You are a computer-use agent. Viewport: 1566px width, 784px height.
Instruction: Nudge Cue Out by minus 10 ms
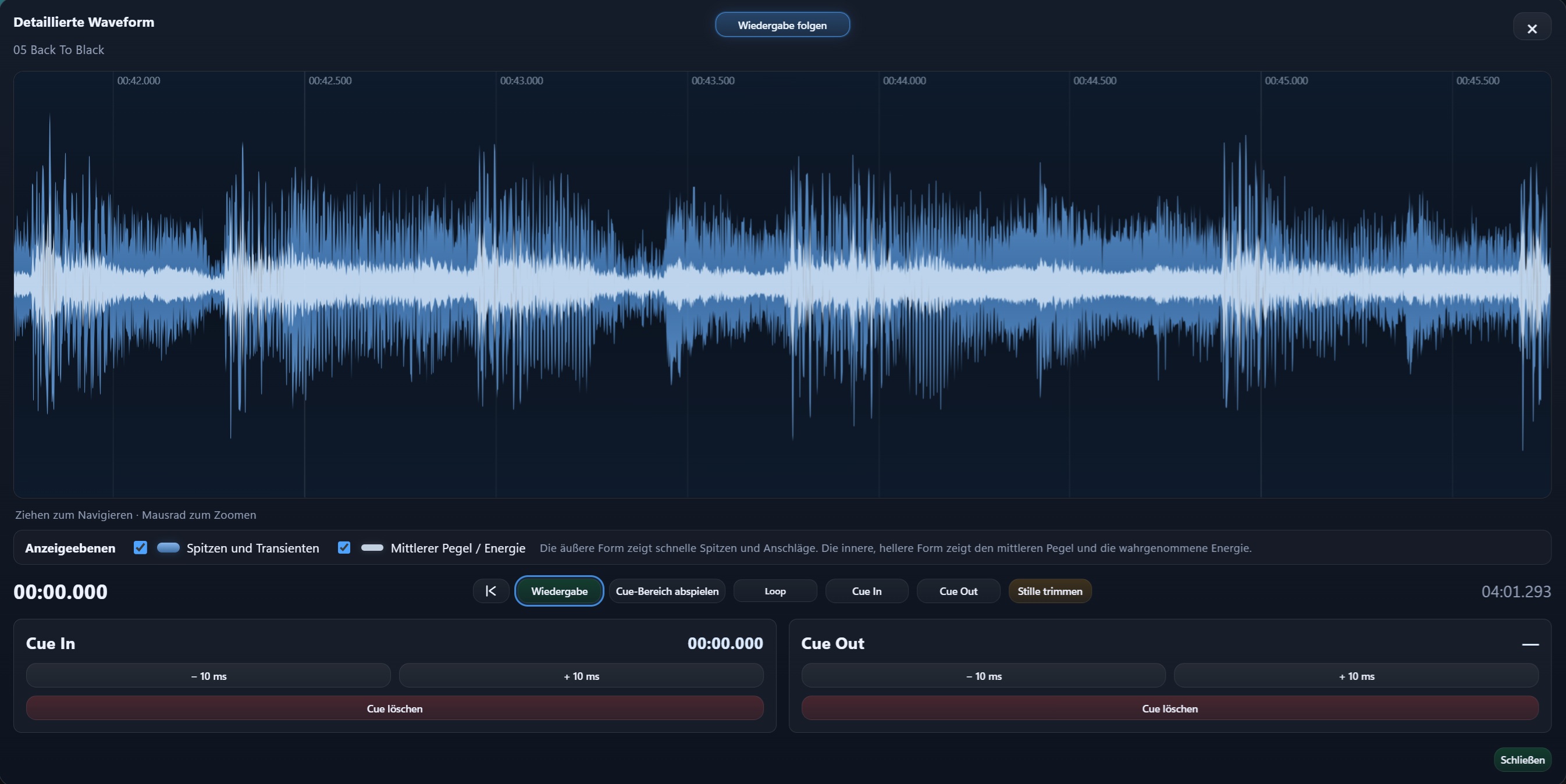click(984, 676)
